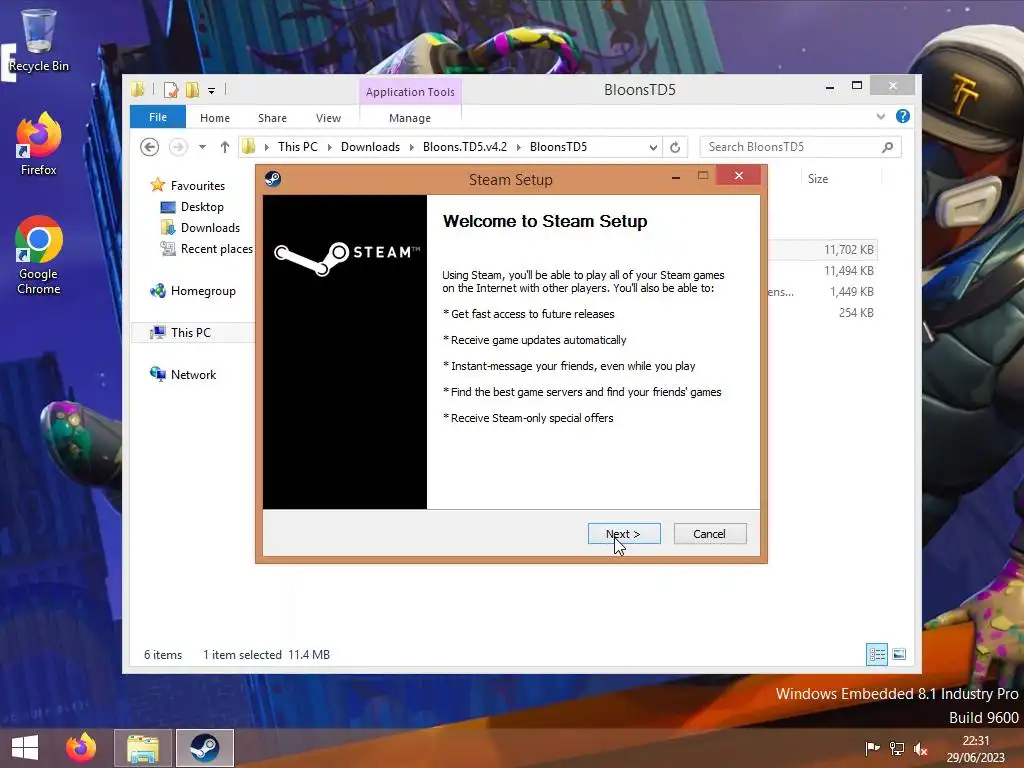Open Customize Quick Access Toolbar dropdown

tap(212, 91)
